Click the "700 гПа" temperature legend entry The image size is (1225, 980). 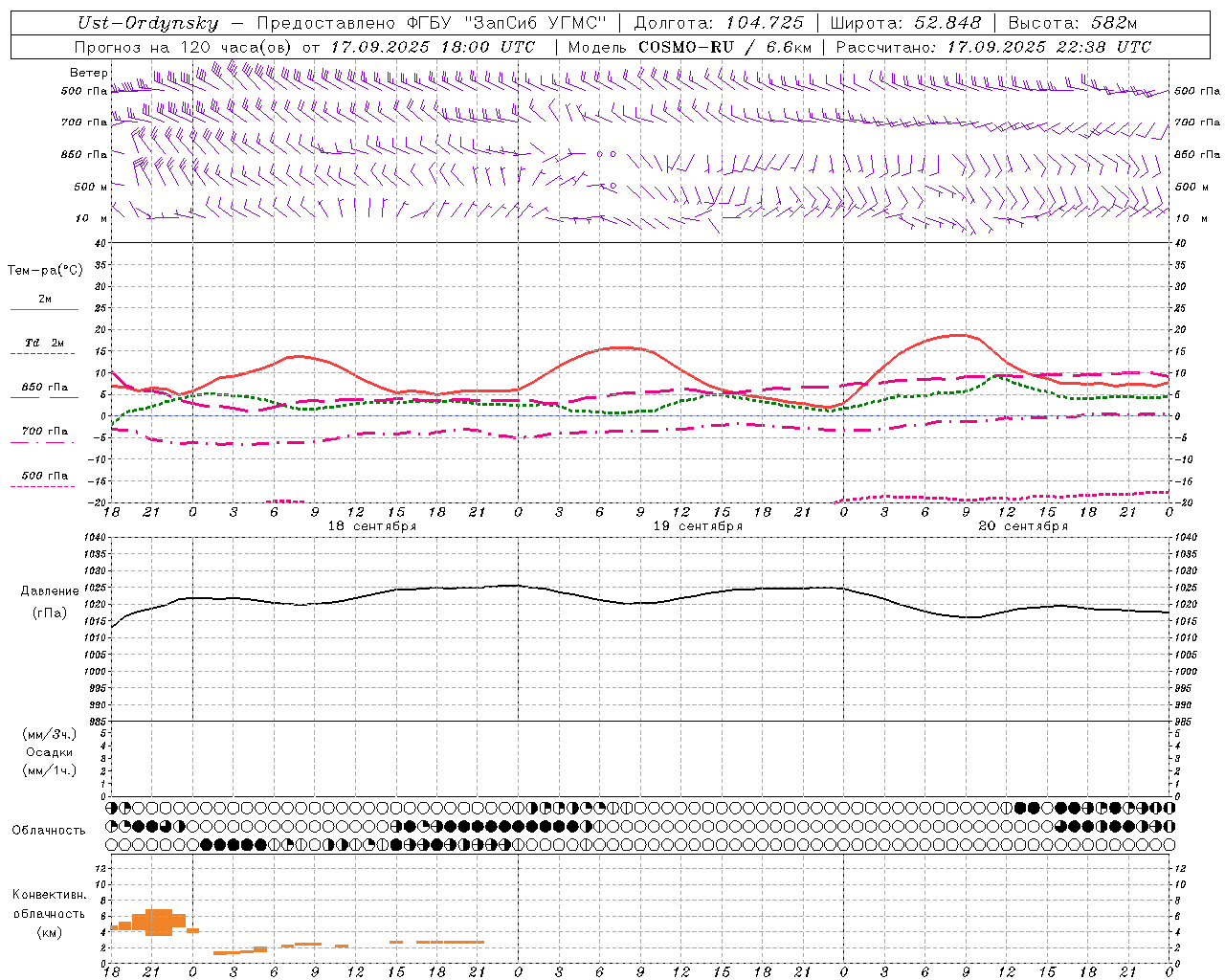coord(45,432)
